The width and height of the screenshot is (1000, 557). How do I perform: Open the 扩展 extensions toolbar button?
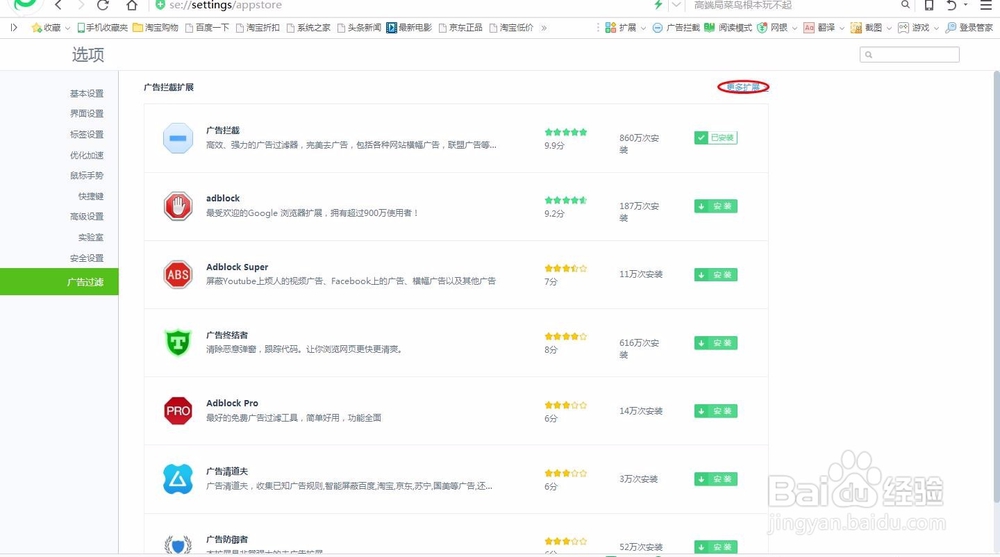point(621,27)
